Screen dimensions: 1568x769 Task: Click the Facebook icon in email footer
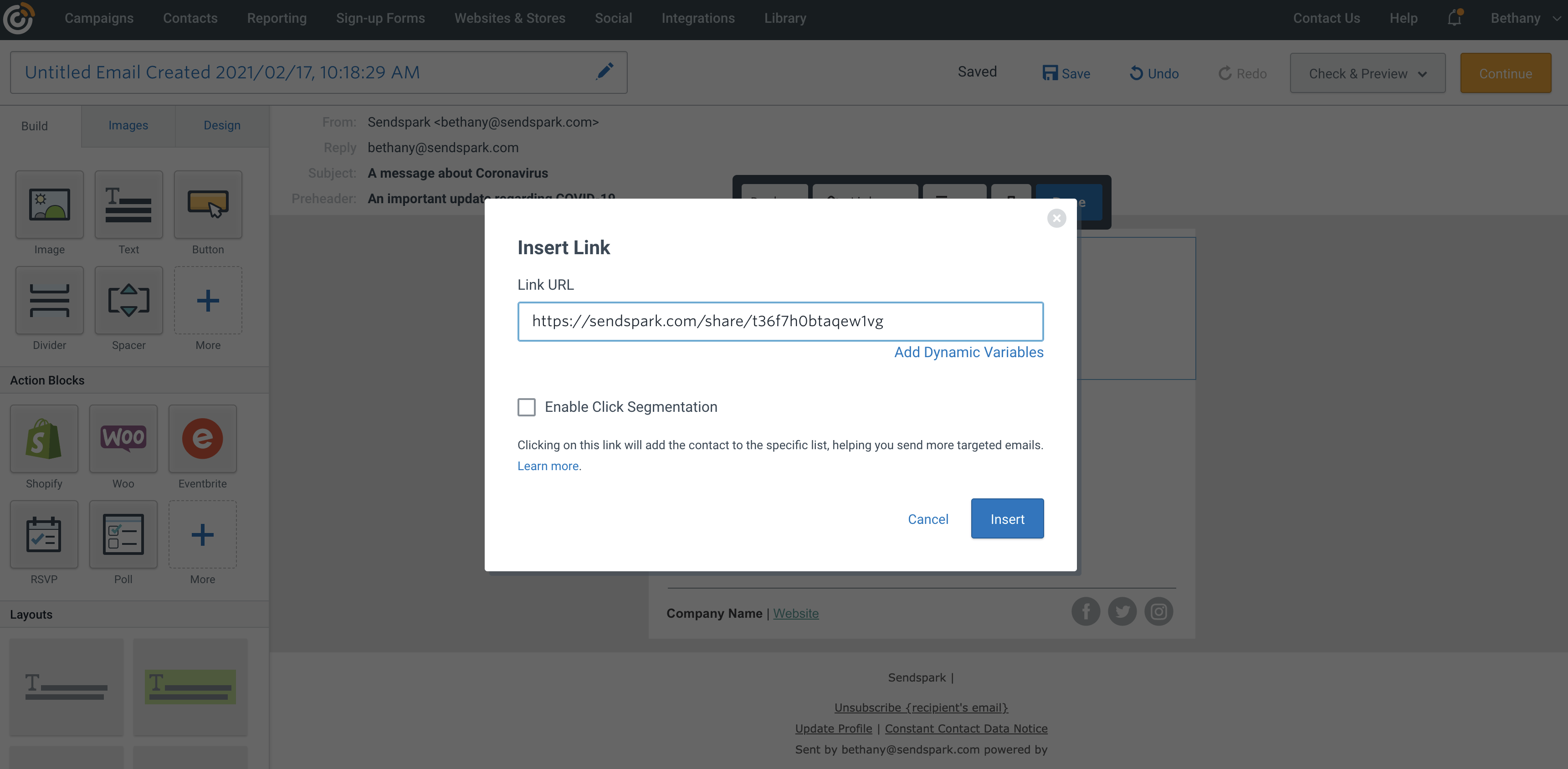tap(1085, 611)
